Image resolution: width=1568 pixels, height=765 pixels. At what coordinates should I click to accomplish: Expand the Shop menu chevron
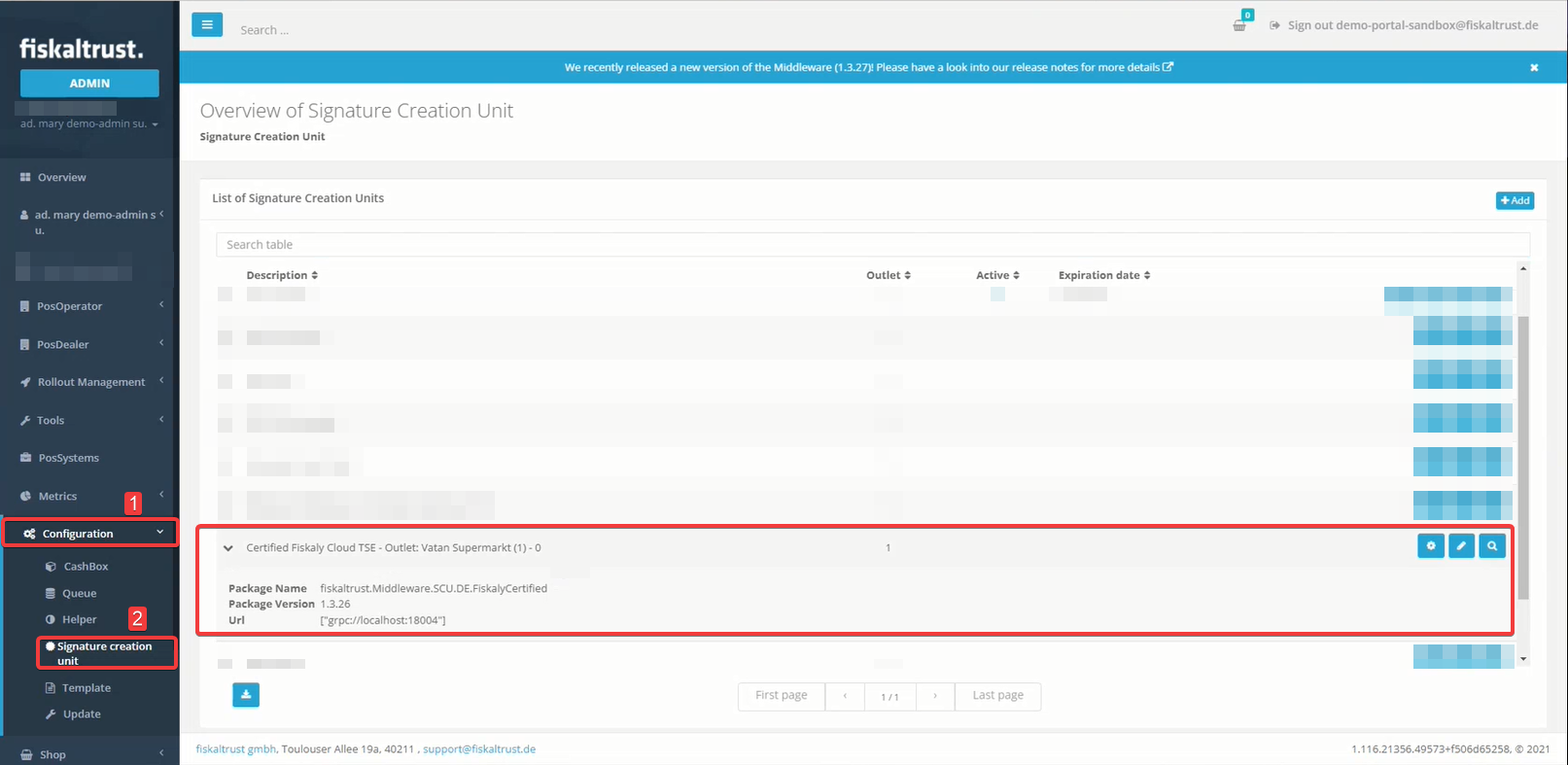[x=161, y=753]
